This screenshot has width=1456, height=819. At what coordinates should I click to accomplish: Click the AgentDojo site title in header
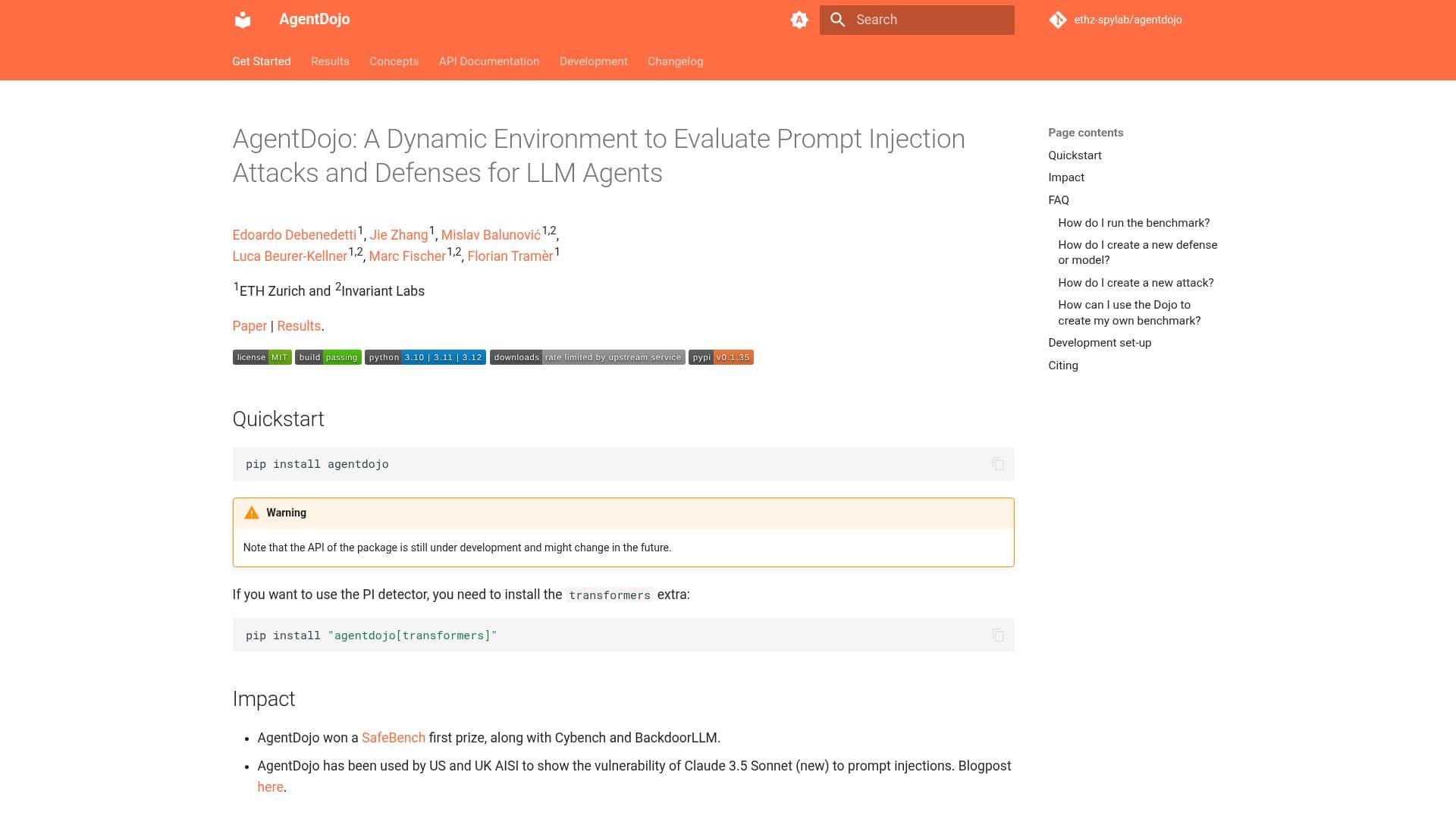click(314, 20)
